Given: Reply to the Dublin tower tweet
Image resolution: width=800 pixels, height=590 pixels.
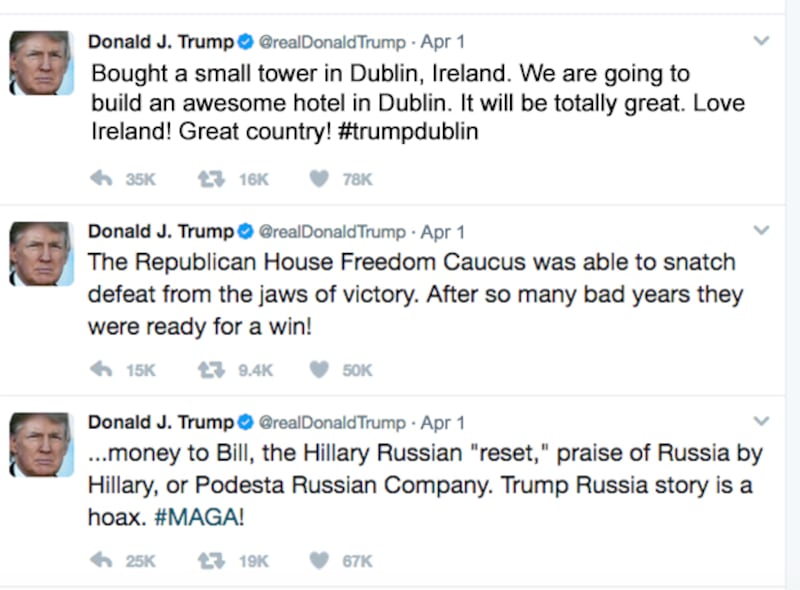Looking at the screenshot, I should 101,179.
